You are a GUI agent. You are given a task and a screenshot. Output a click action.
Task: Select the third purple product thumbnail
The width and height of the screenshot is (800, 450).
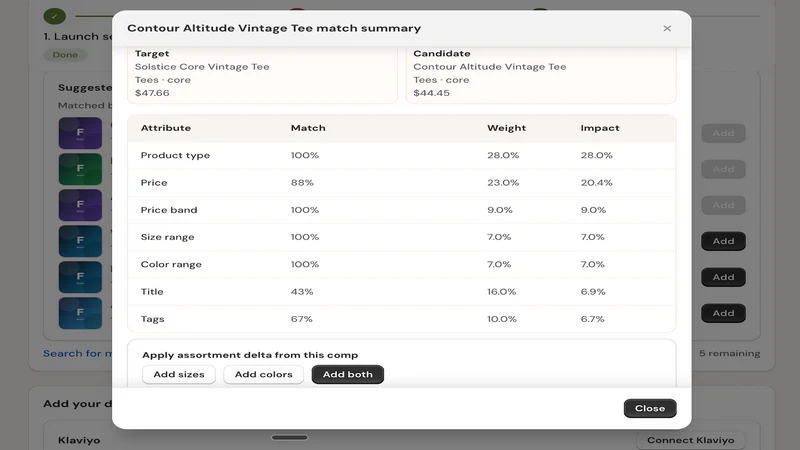80,205
